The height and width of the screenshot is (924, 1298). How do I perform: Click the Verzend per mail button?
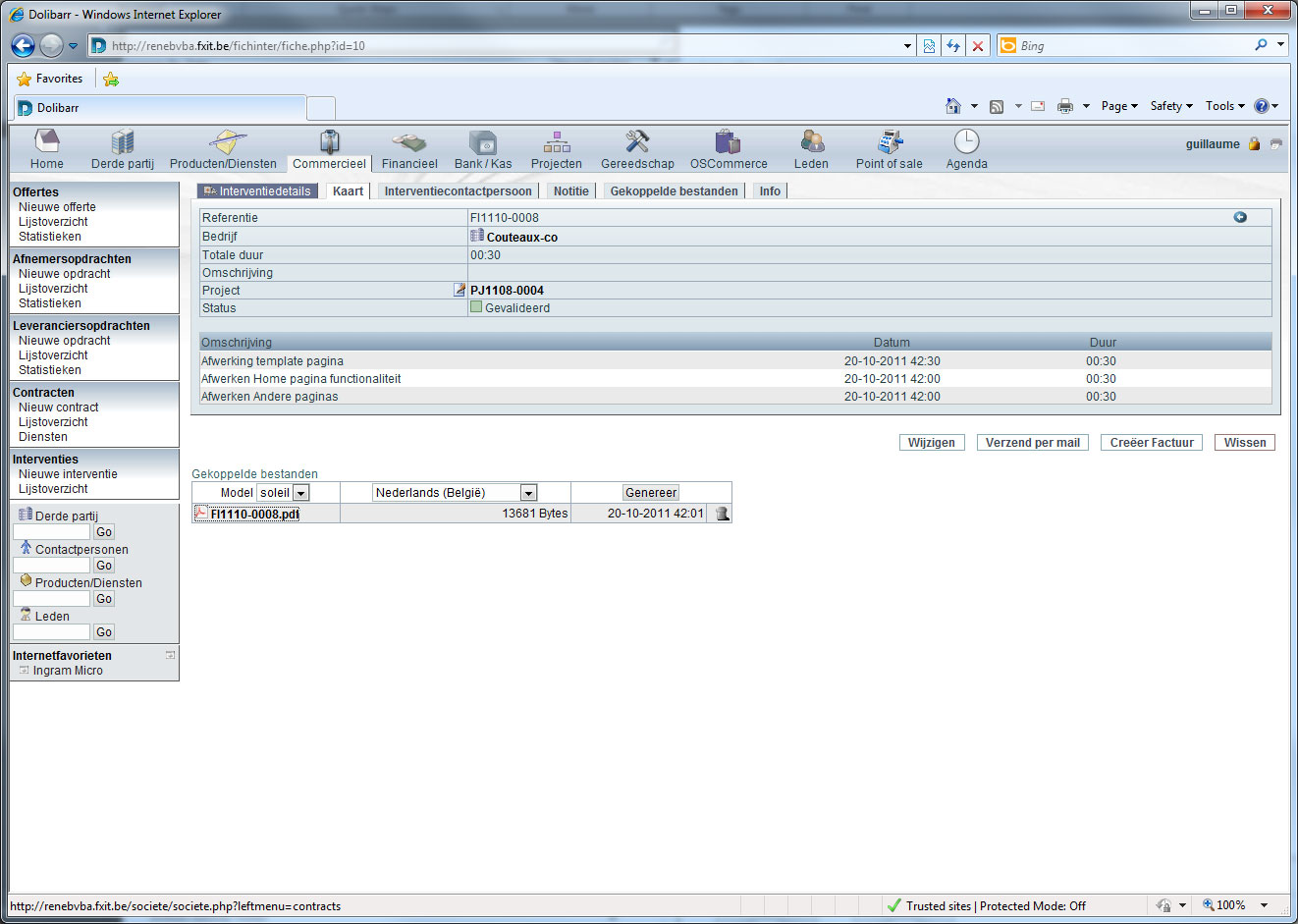tap(1032, 443)
